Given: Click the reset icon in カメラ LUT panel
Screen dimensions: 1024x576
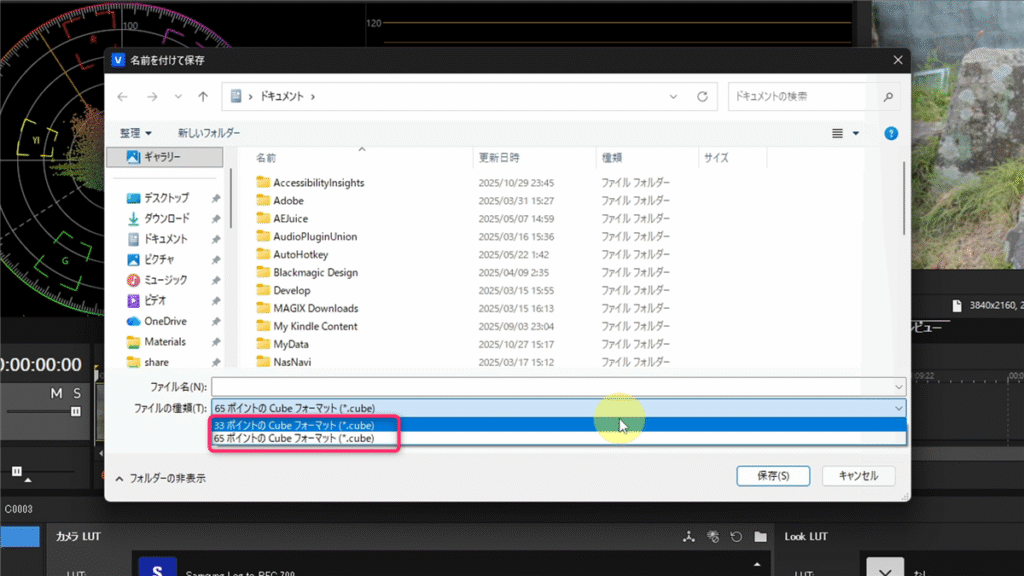Looking at the screenshot, I should pos(737,537).
